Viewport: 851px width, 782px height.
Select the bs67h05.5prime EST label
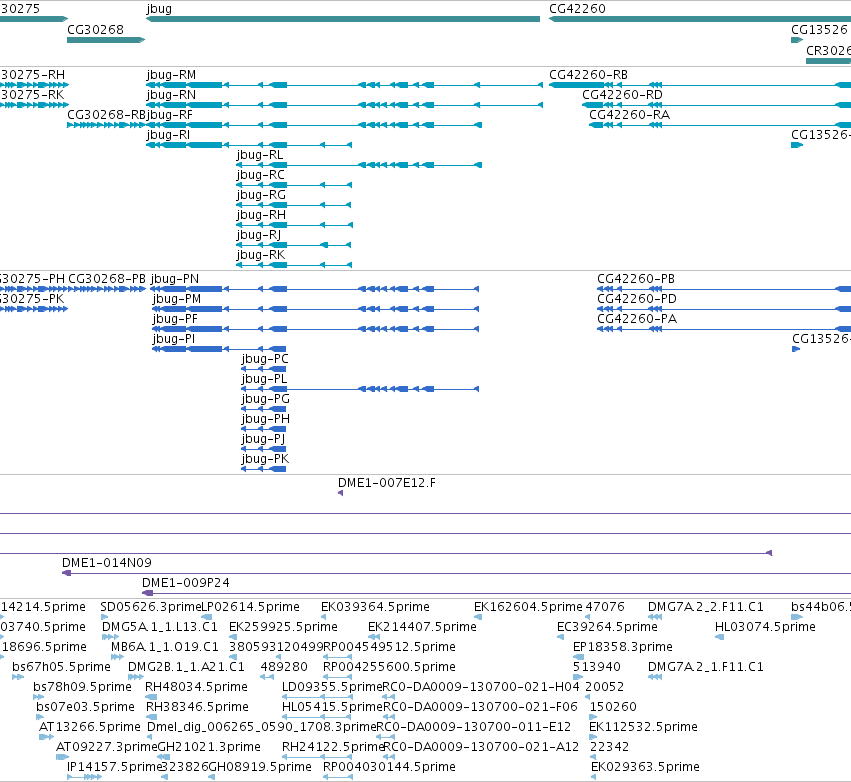tap(61, 667)
